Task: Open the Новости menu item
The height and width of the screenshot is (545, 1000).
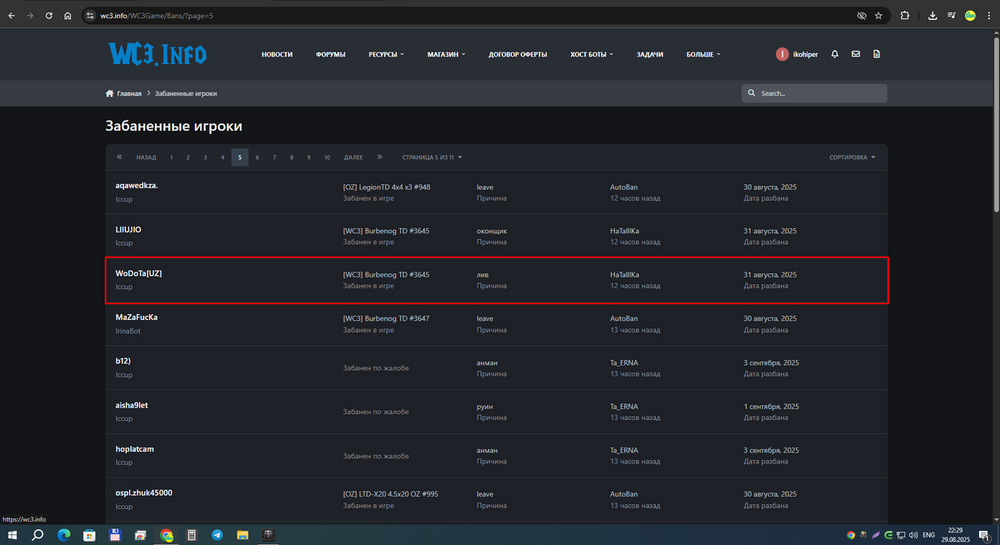Action: coord(277,54)
